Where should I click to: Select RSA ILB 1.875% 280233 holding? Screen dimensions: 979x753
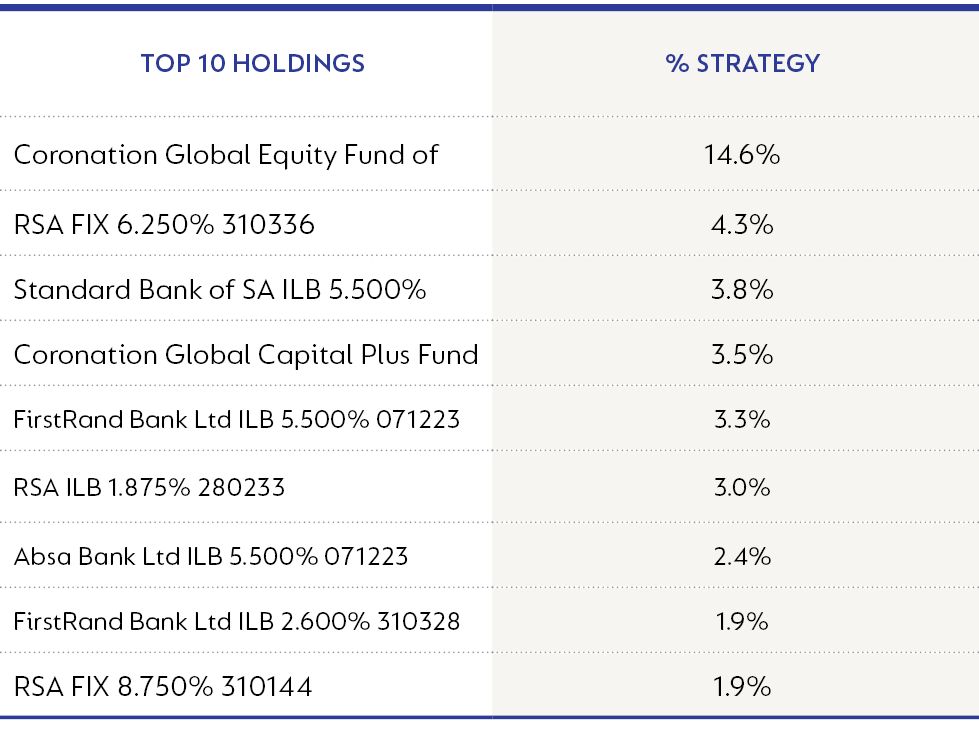(x=149, y=488)
